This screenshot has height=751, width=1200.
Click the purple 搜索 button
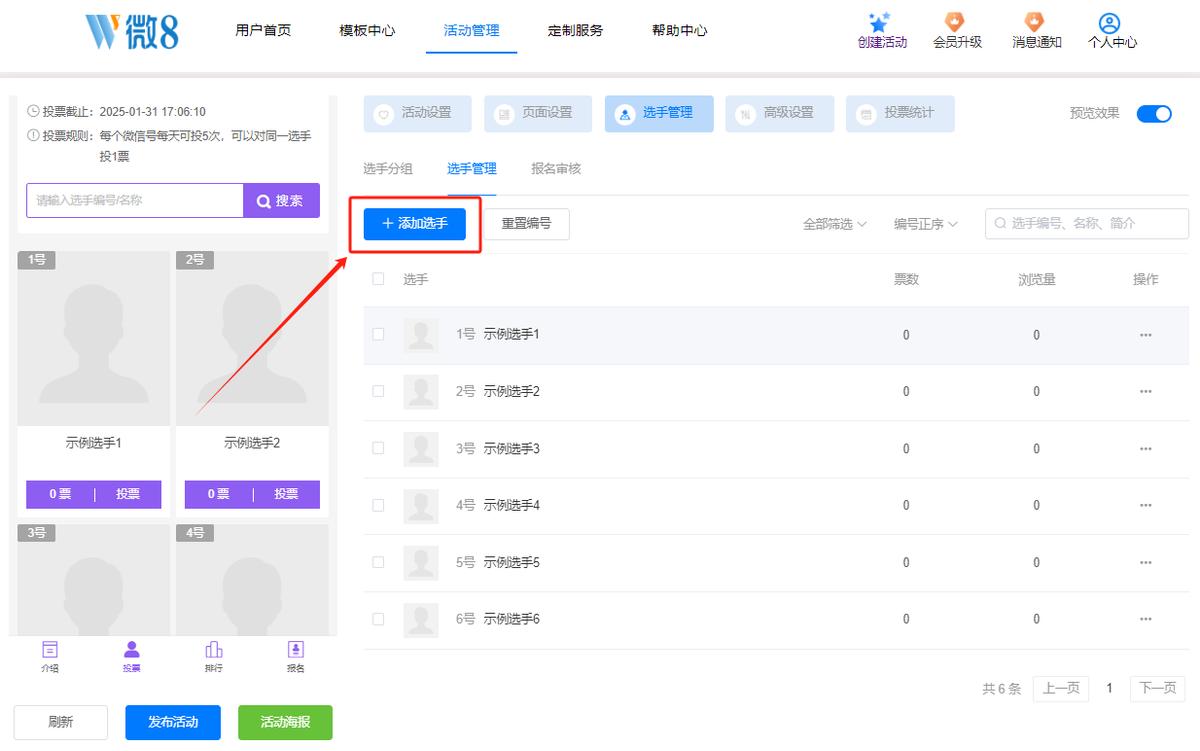281,200
